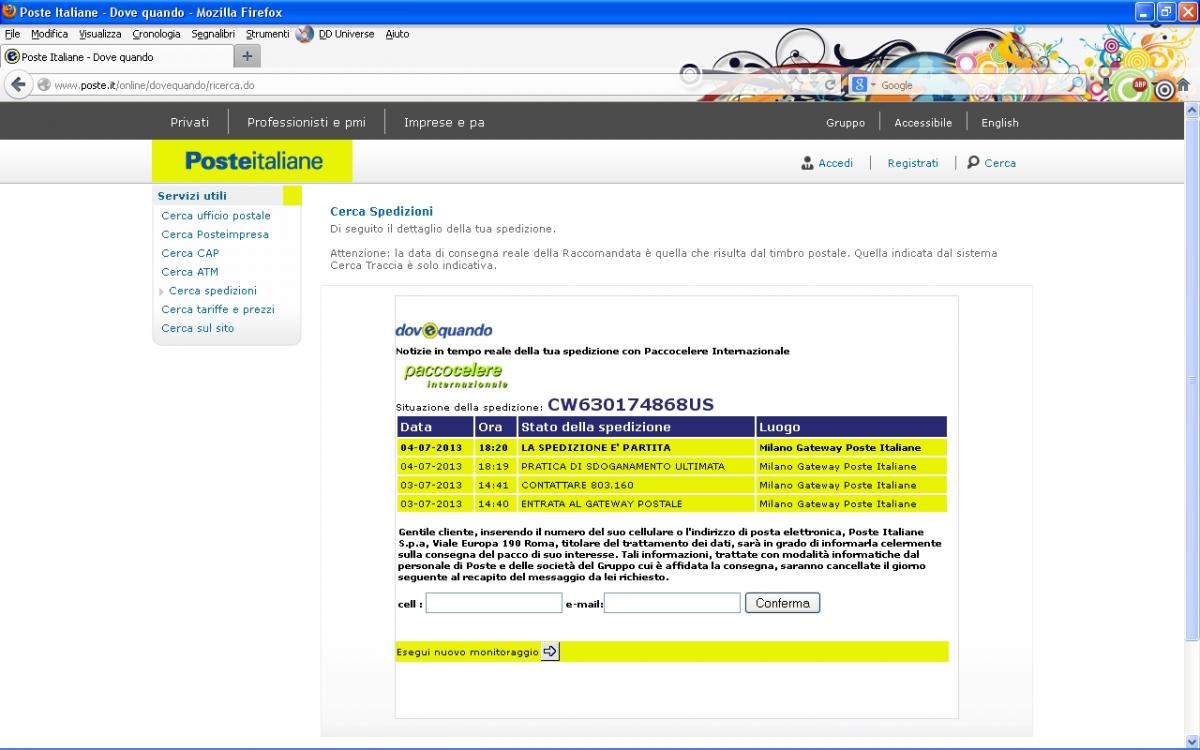Open the File menu
The width and height of the screenshot is (1200, 750).
tap(12, 34)
